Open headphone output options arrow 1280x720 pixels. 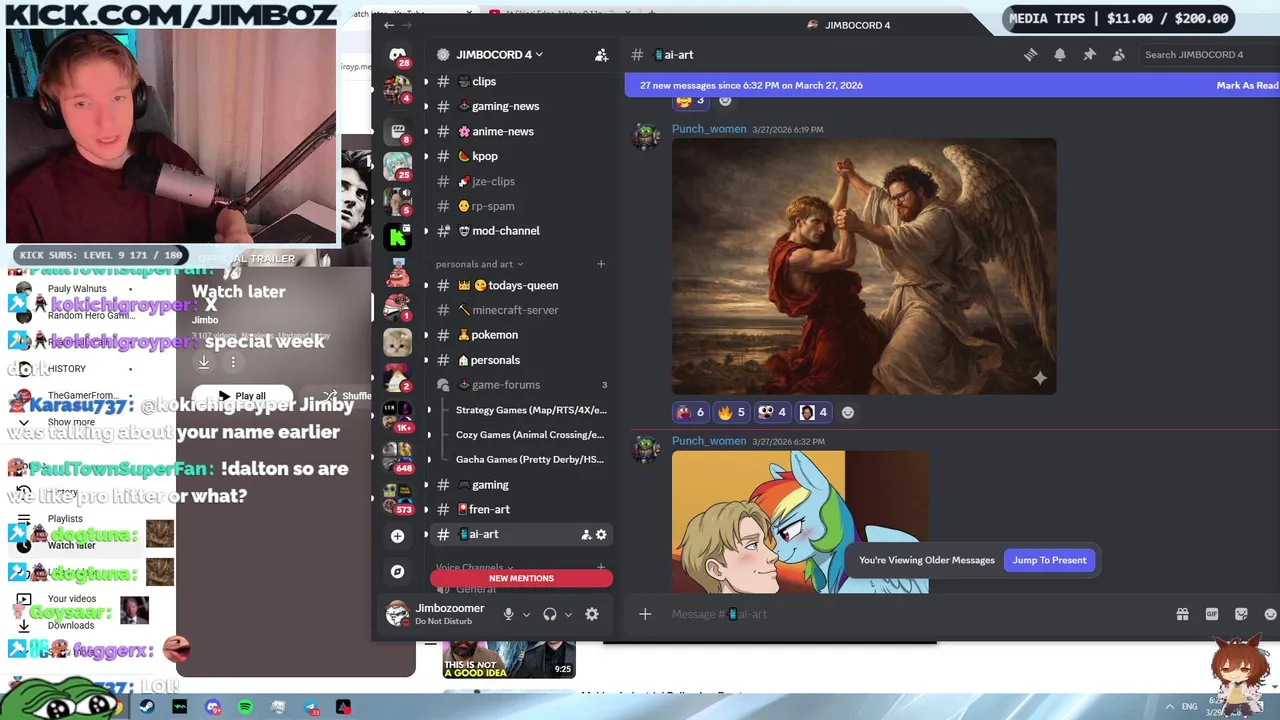click(568, 615)
